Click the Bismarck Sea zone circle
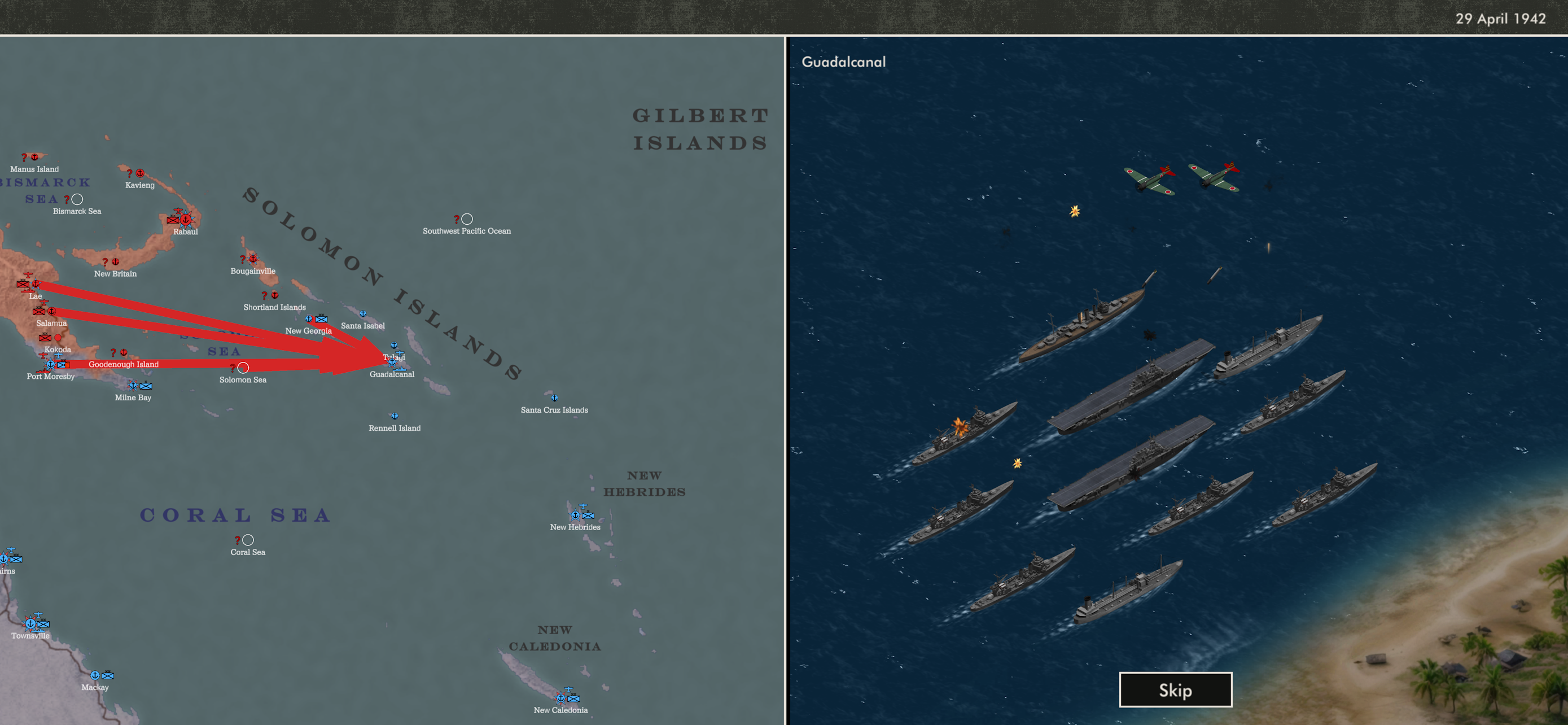 coord(77,199)
